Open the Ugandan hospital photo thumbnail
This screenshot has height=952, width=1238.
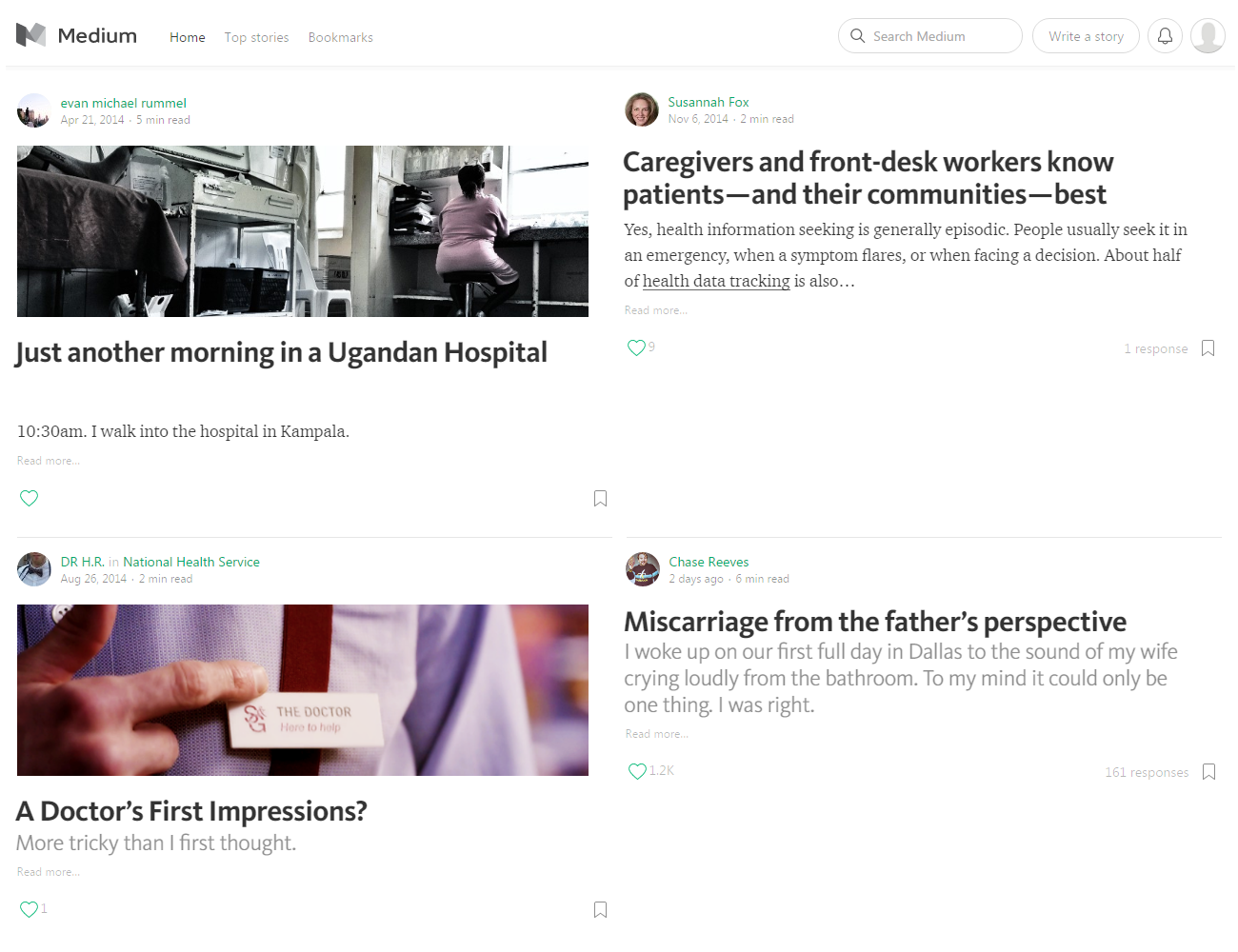tap(303, 231)
